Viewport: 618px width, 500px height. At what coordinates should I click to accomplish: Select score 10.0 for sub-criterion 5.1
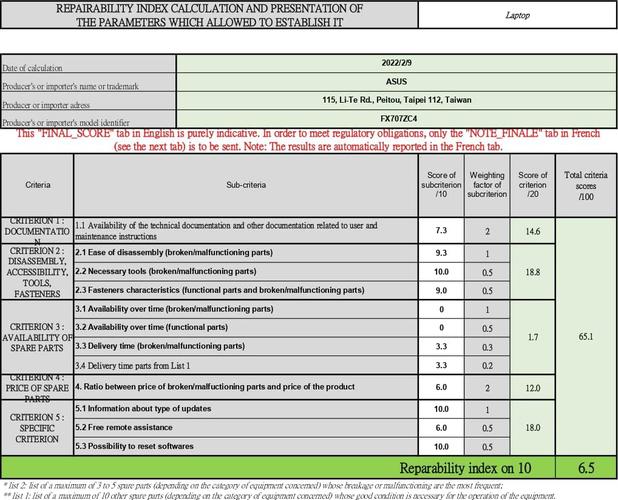441,409
